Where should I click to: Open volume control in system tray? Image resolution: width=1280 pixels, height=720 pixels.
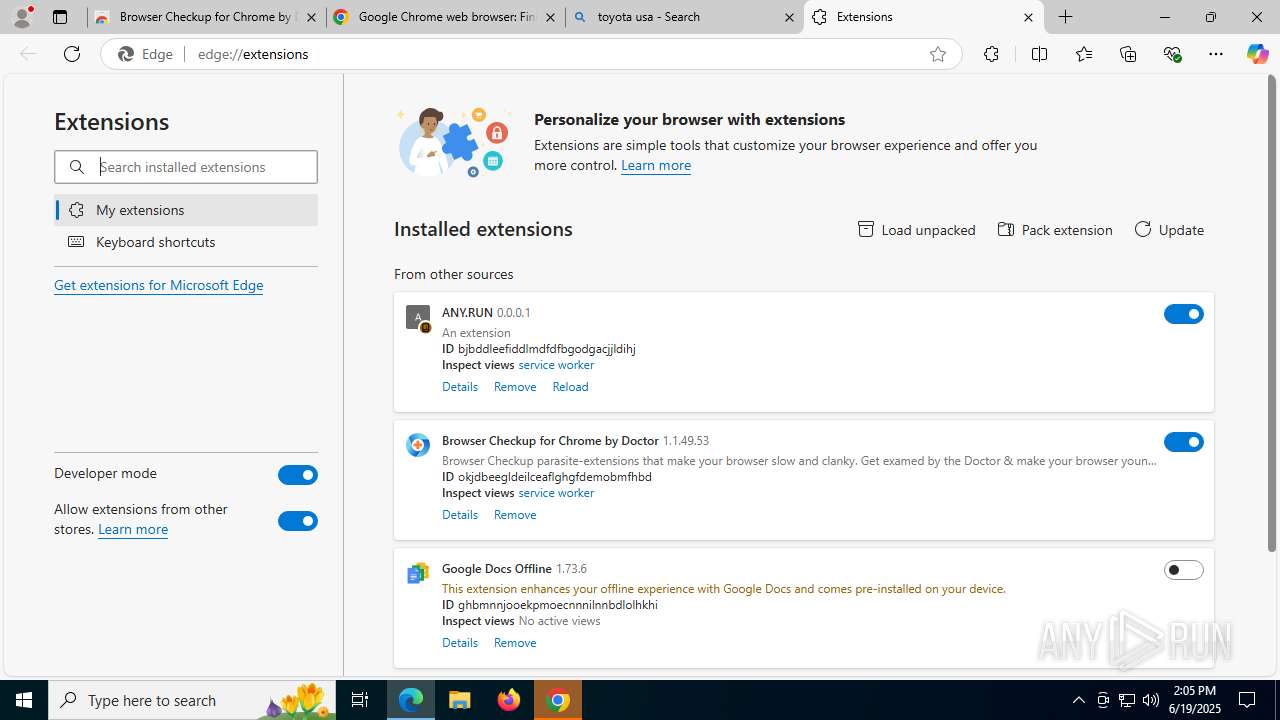pos(1151,700)
